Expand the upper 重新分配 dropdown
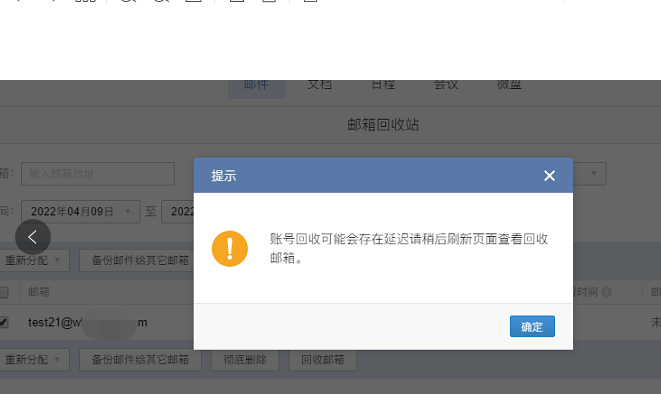Screen dimensions: 661x405 click(35, 261)
